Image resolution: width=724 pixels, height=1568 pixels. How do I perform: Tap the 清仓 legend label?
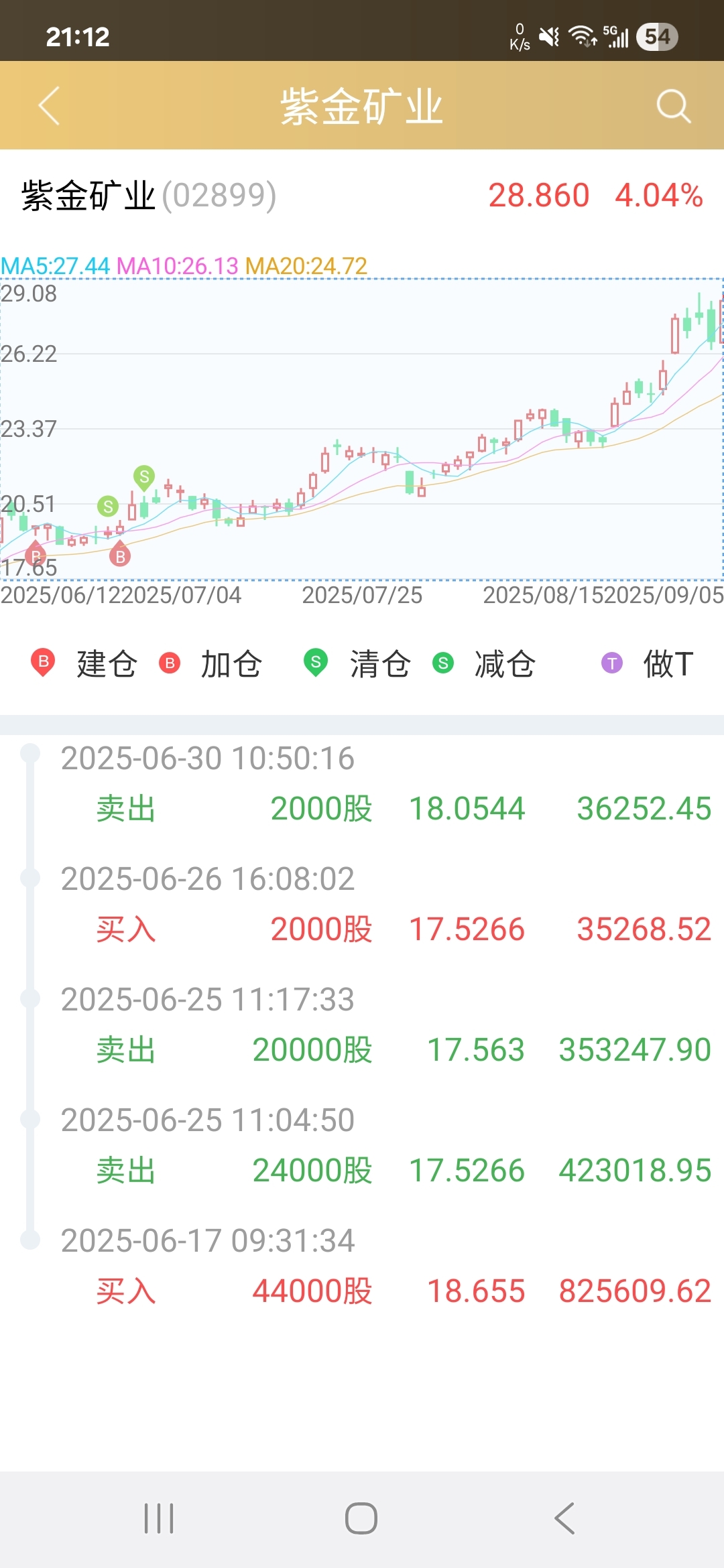(x=380, y=664)
